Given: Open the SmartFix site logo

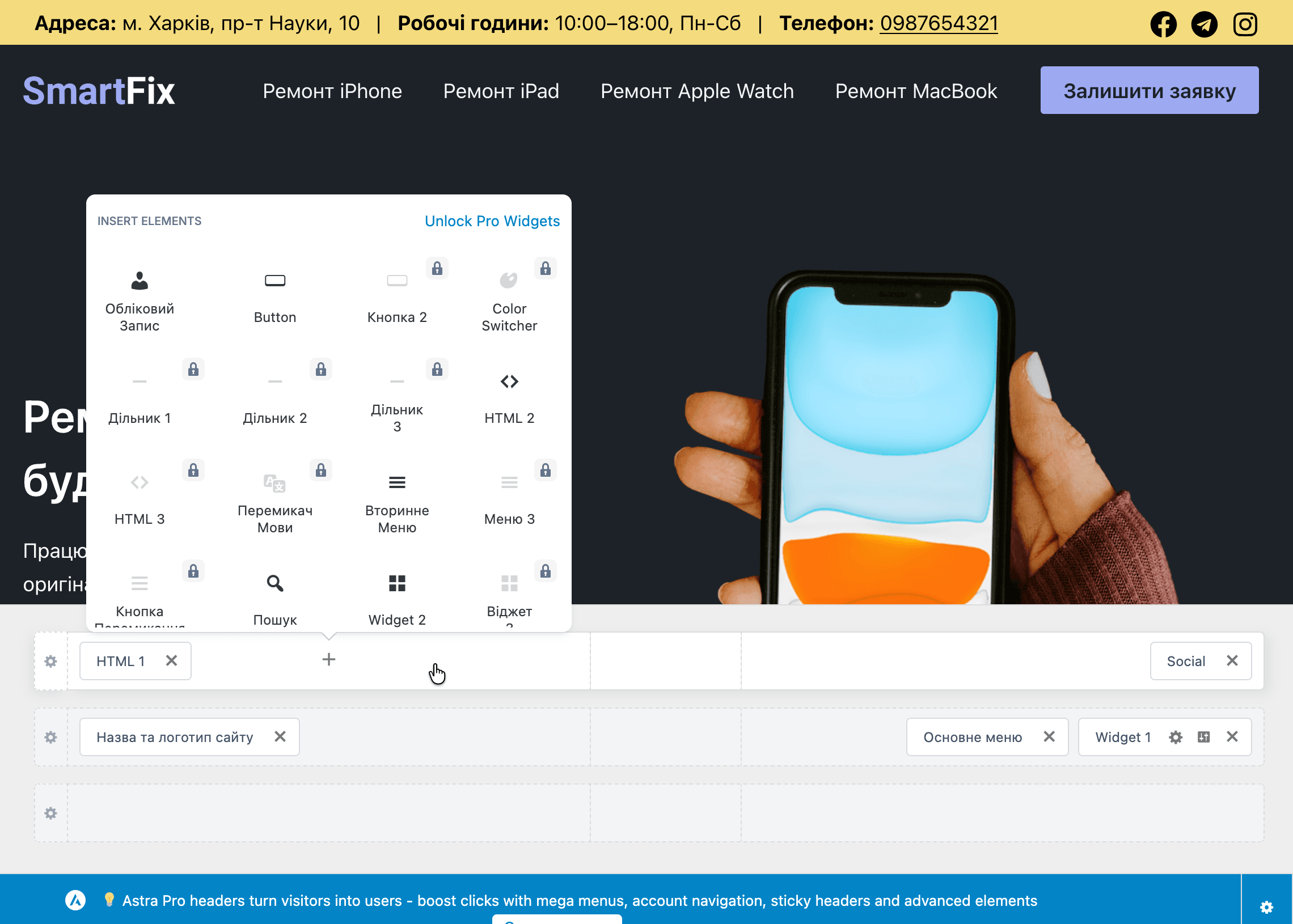Looking at the screenshot, I should [99, 91].
